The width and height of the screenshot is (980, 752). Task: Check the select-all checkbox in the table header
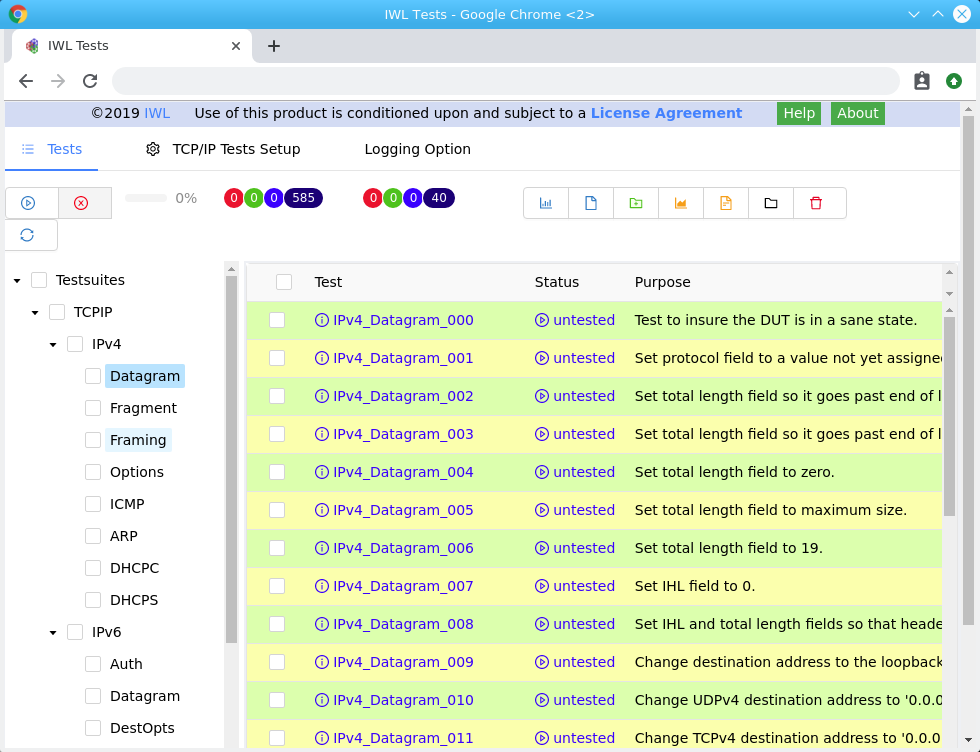[x=283, y=281]
